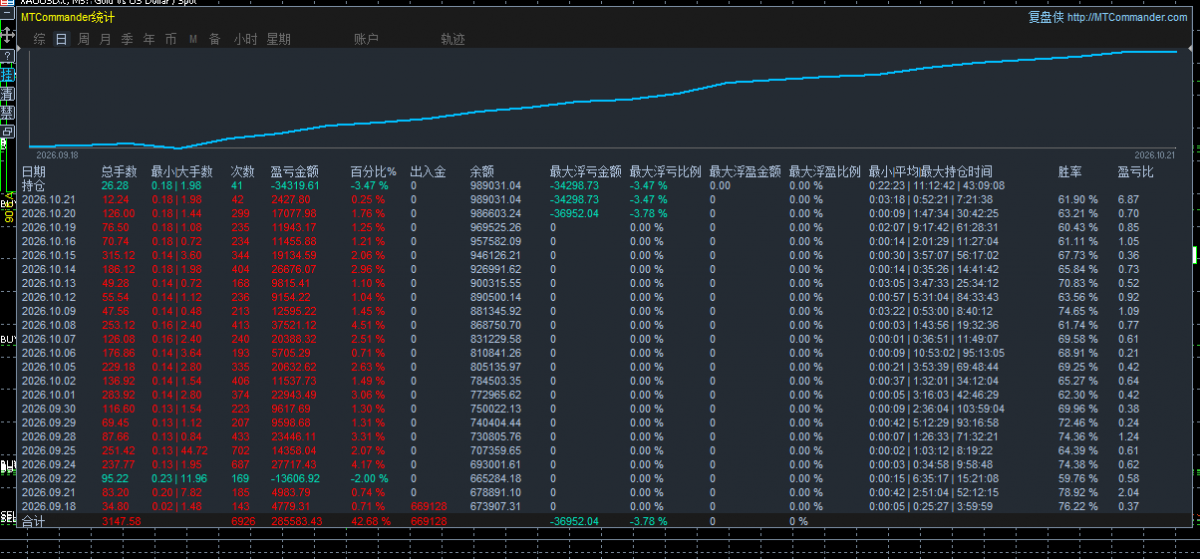Click the 最大浮盈比例 column header
Screen dimensions: 1200x559
point(825,171)
